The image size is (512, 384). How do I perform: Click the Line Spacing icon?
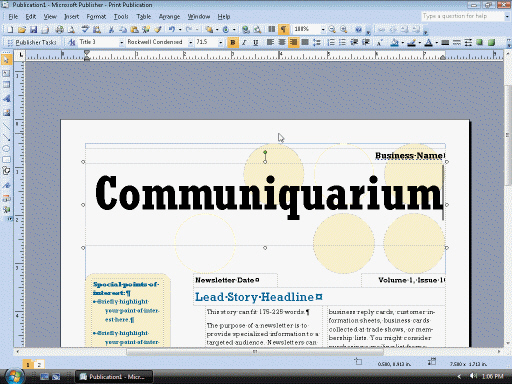317,42
